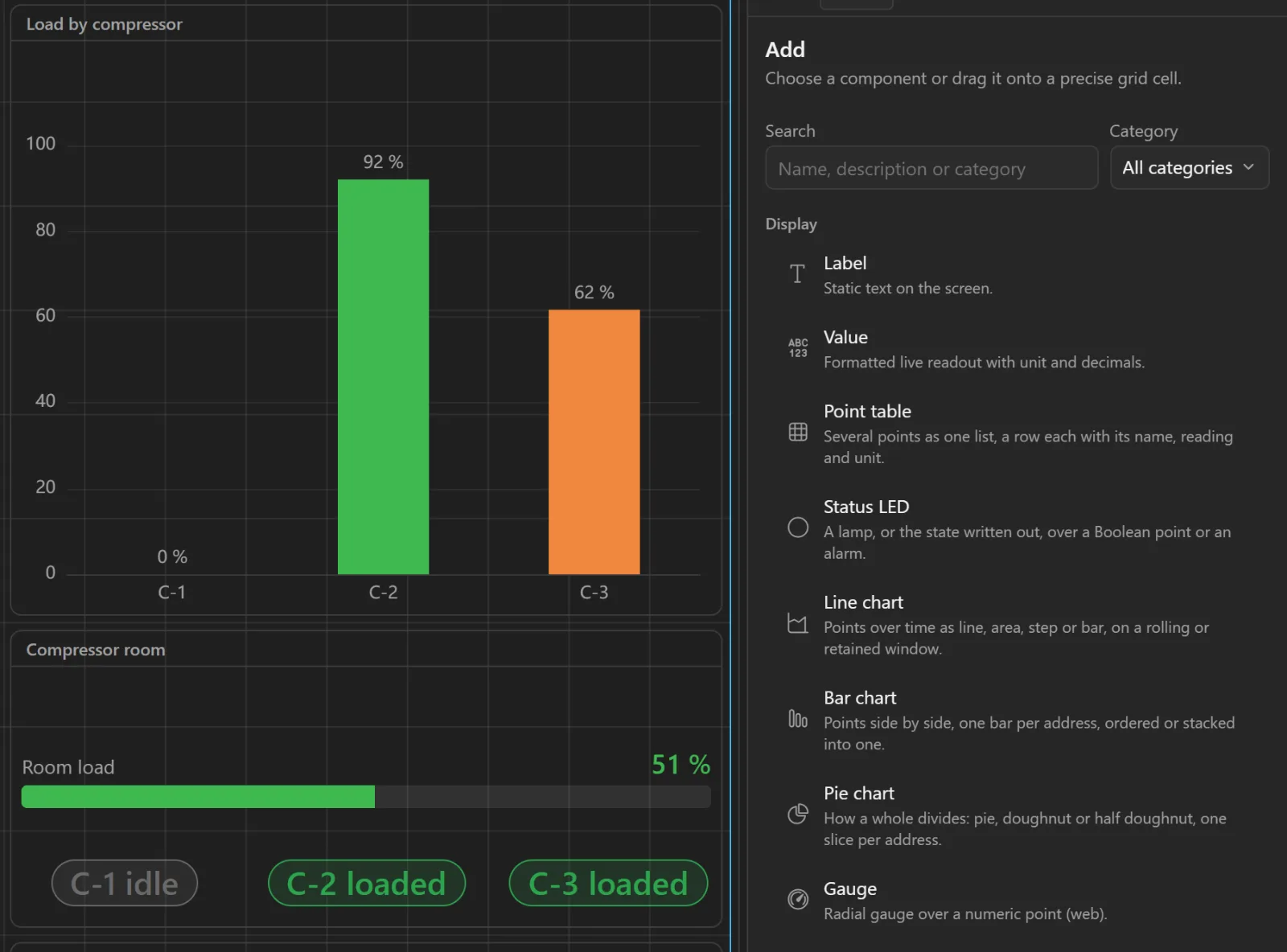Open the All categories dropdown
Image resolution: width=1287 pixels, height=952 pixels.
1189,168
